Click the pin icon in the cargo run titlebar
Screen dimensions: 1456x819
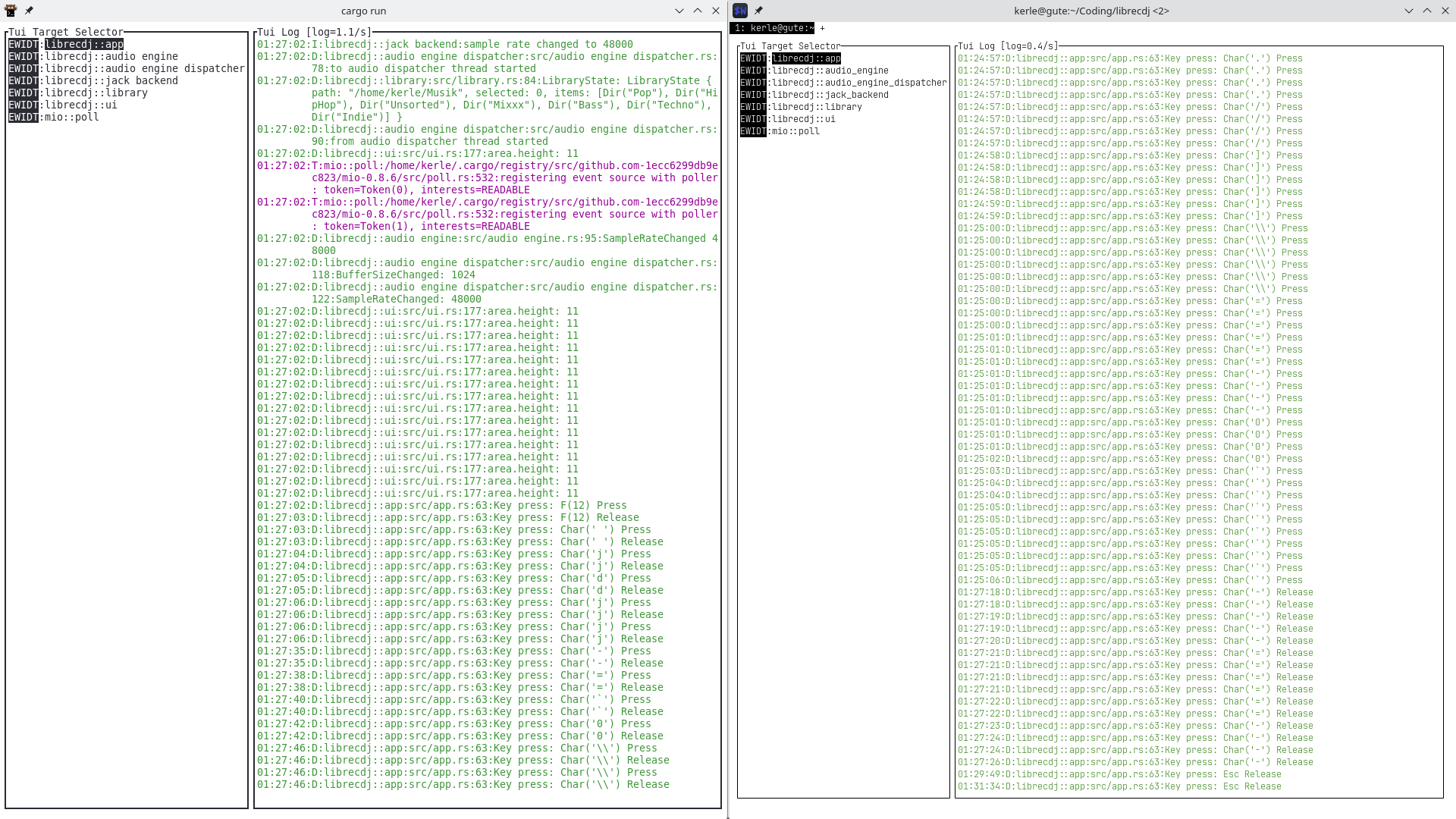30,11
